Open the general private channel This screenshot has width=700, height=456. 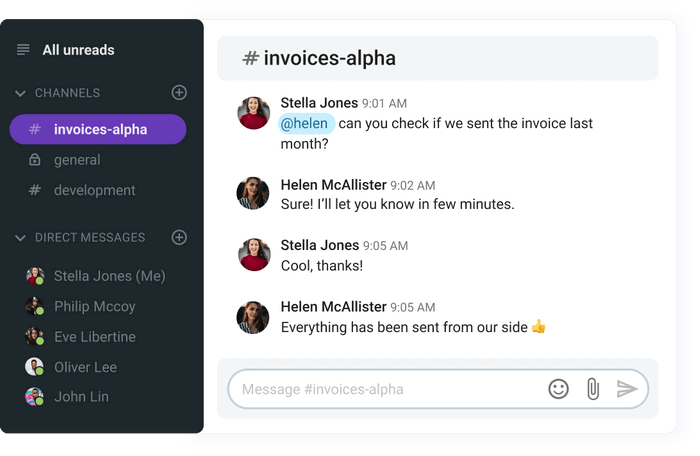pos(77,159)
